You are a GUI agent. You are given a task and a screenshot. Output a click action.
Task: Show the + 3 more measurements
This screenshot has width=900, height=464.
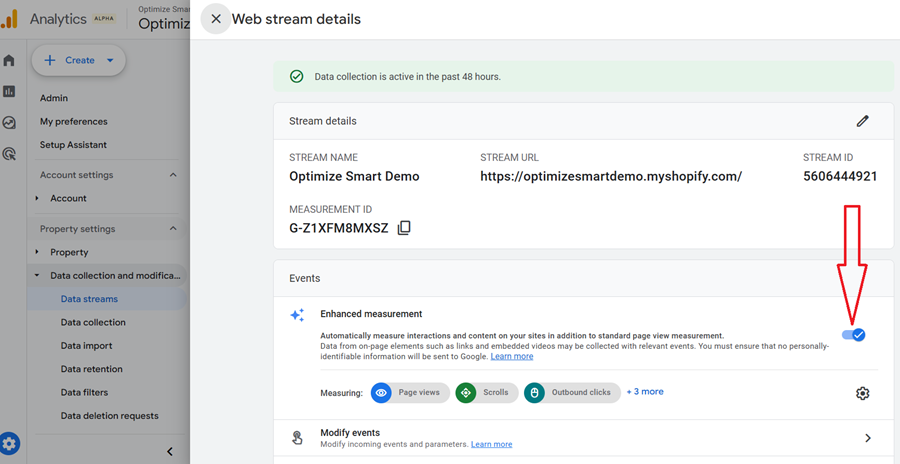click(645, 392)
